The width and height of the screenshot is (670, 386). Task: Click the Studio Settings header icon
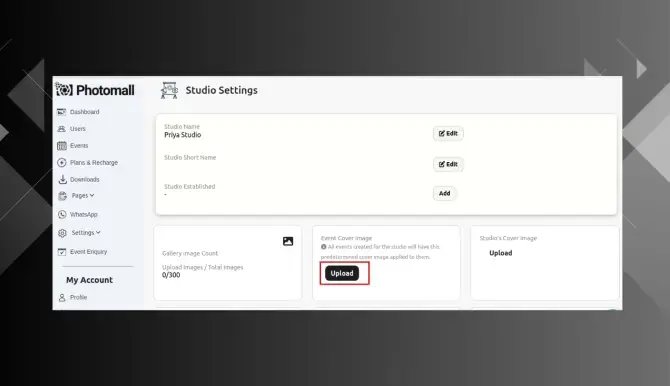tap(169, 90)
